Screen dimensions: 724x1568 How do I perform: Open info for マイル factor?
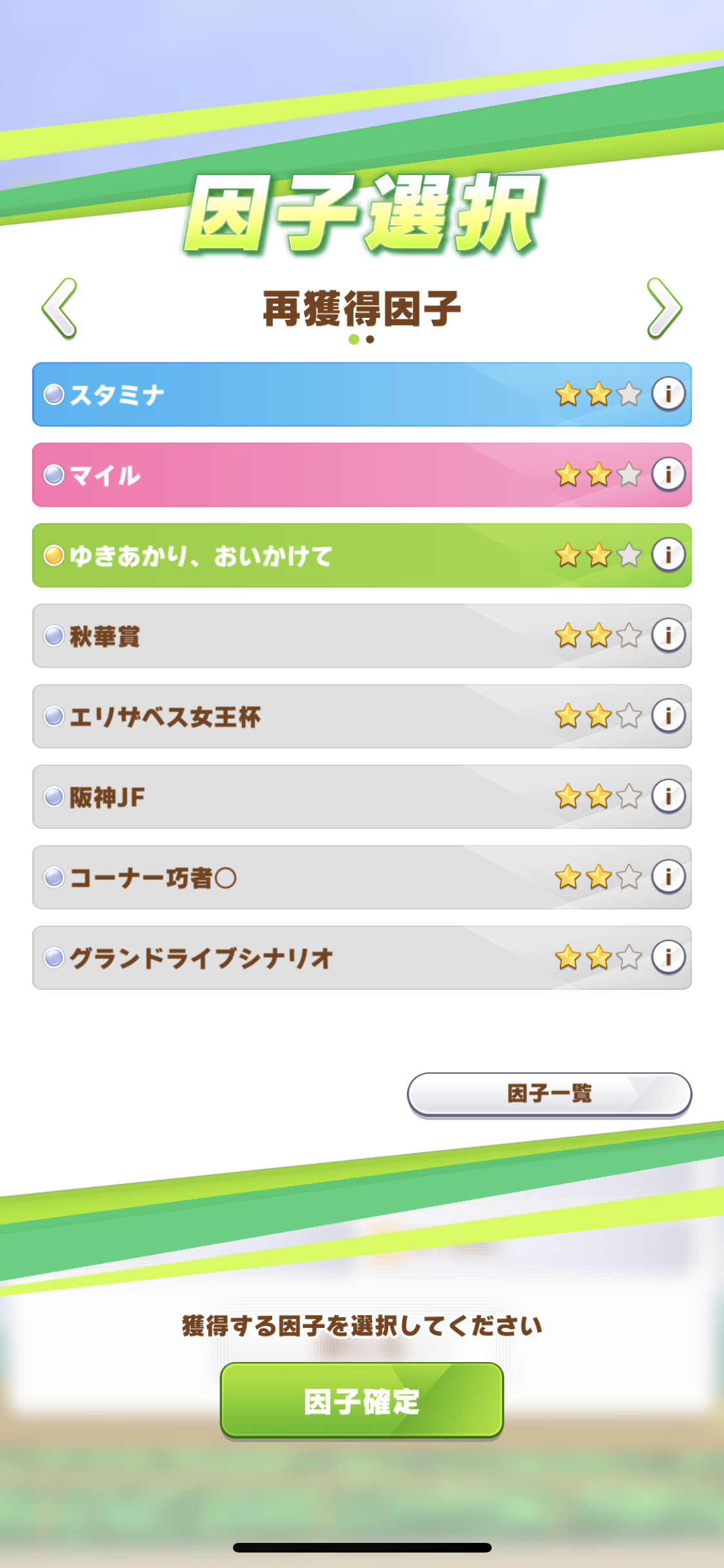point(668,474)
